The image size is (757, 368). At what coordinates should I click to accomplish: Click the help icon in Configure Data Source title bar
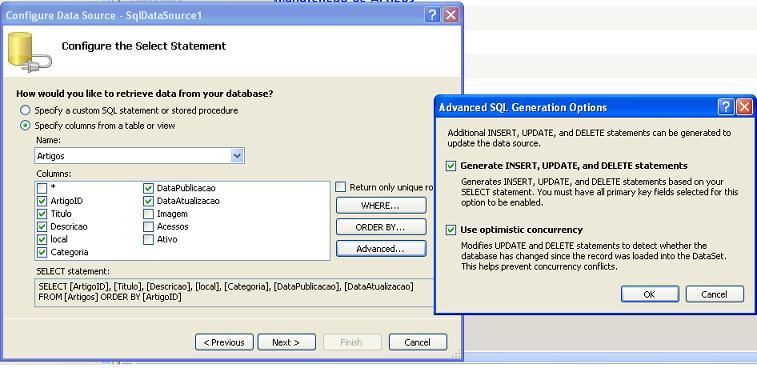[x=432, y=15]
